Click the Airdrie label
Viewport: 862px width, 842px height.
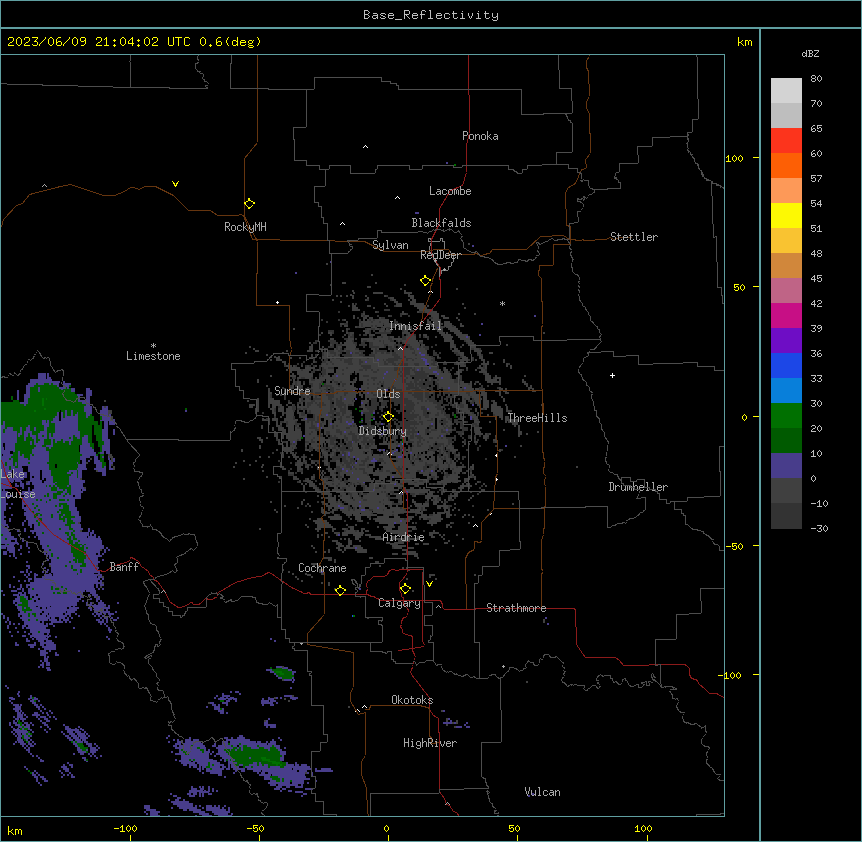[403, 537]
